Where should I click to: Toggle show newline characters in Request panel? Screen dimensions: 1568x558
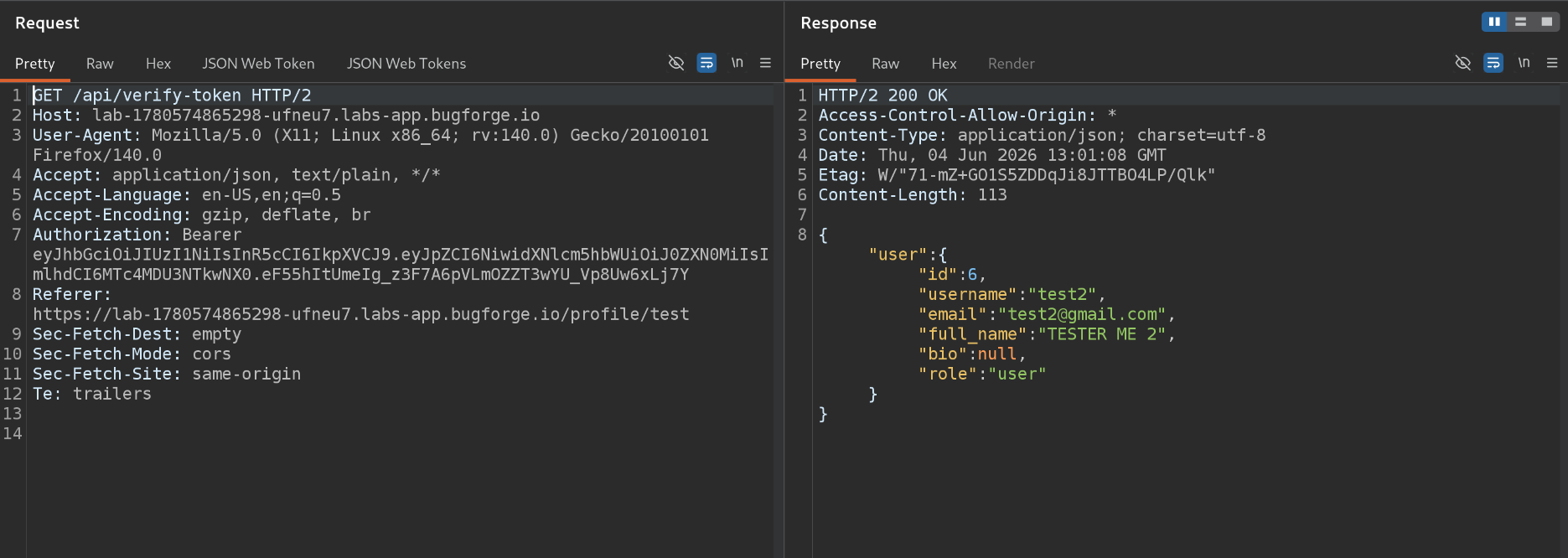tap(737, 63)
